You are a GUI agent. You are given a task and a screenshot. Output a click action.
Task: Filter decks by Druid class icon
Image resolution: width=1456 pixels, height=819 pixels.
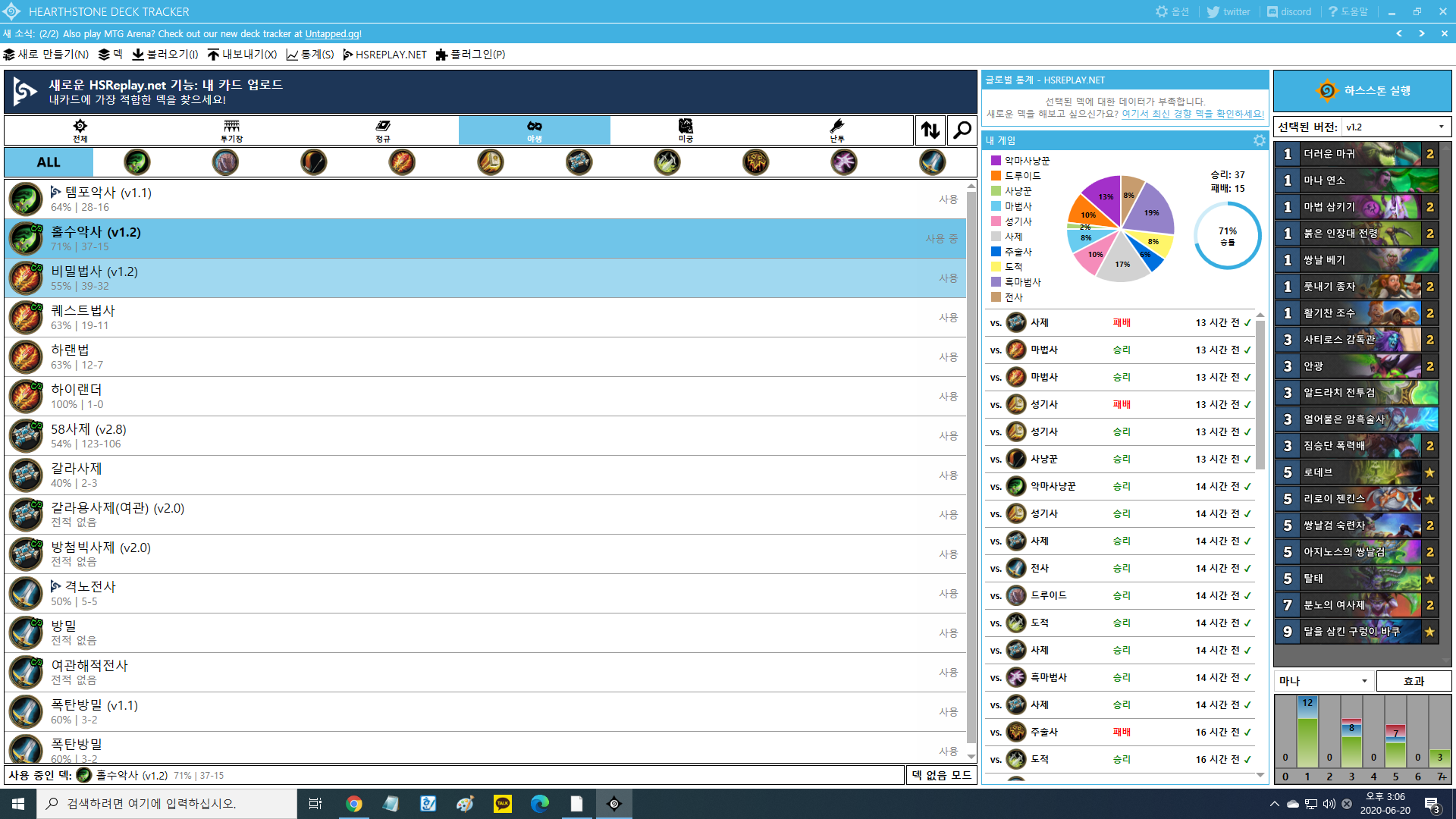tap(225, 162)
